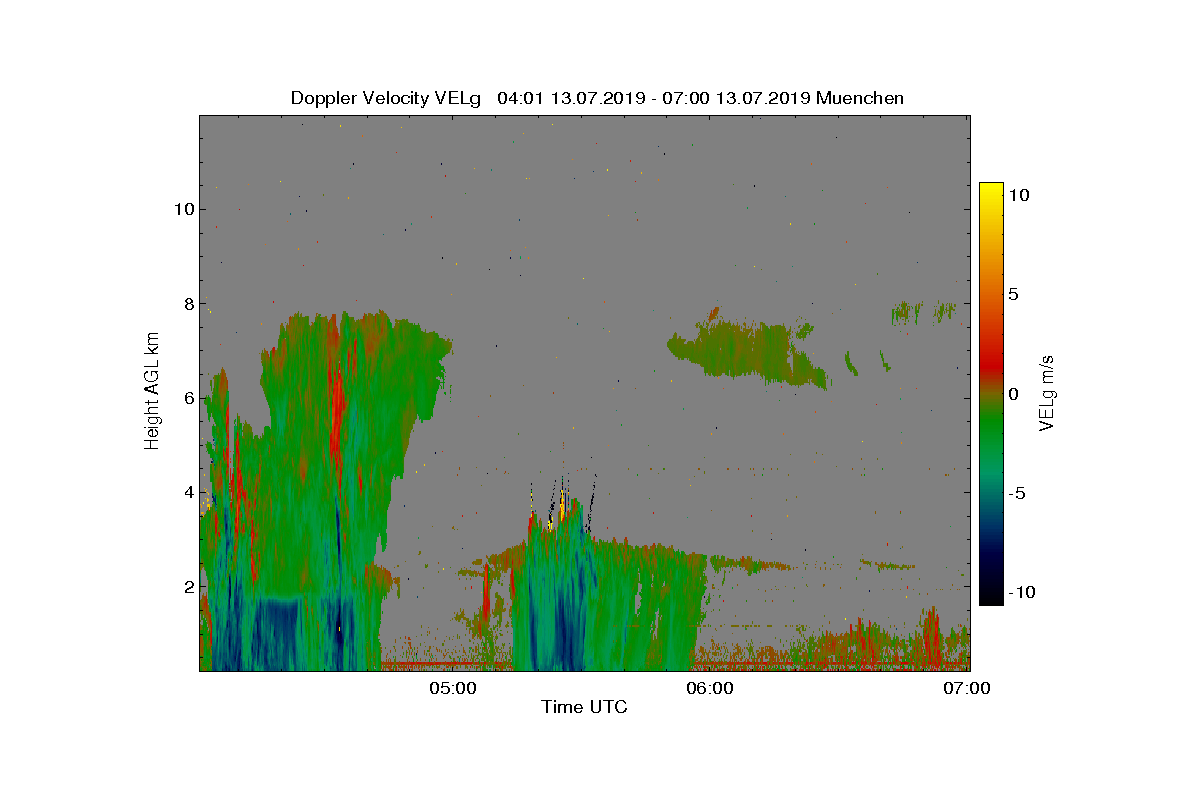This screenshot has width=1200, height=800.
Task: Click the 'Height AGL km' axis label
Action: pyautogui.click(x=152, y=393)
